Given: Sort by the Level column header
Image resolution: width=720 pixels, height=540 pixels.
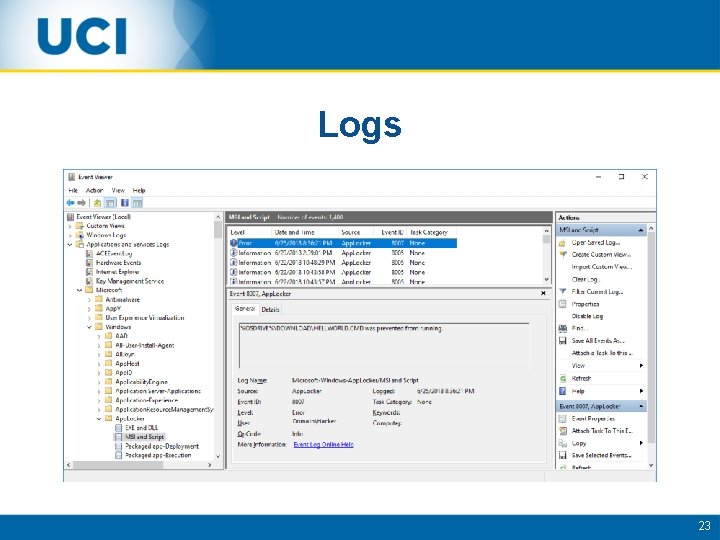Looking at the screenshot, I should tap(249, 232).
